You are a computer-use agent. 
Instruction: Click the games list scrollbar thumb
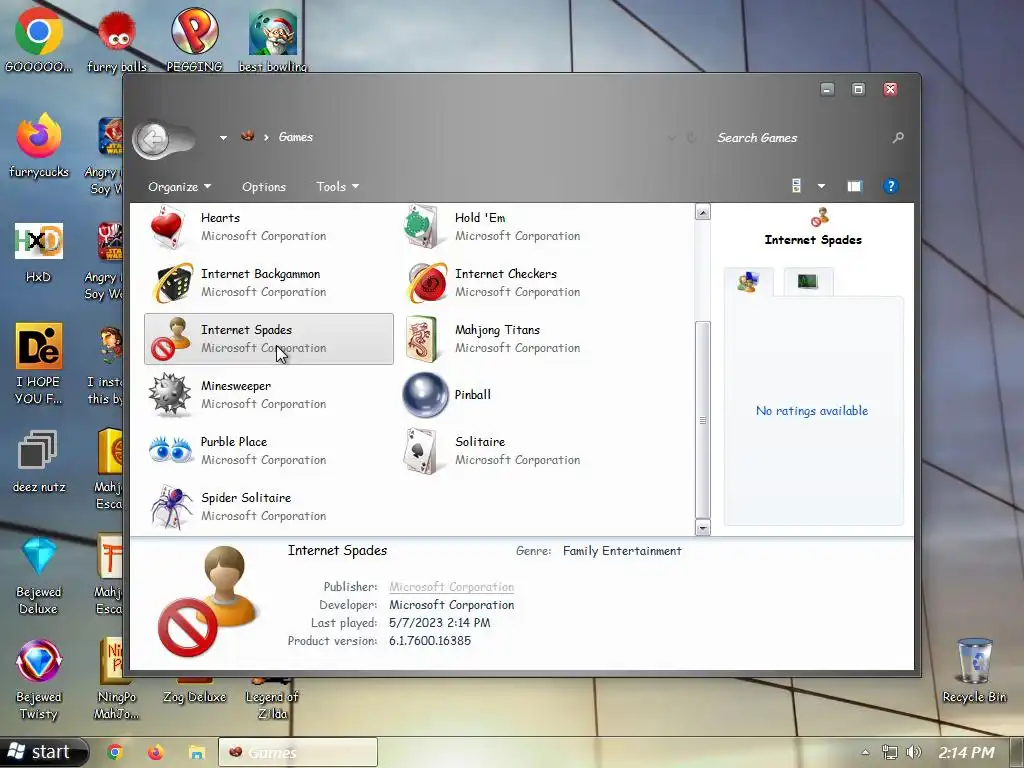tap(703, 419)
